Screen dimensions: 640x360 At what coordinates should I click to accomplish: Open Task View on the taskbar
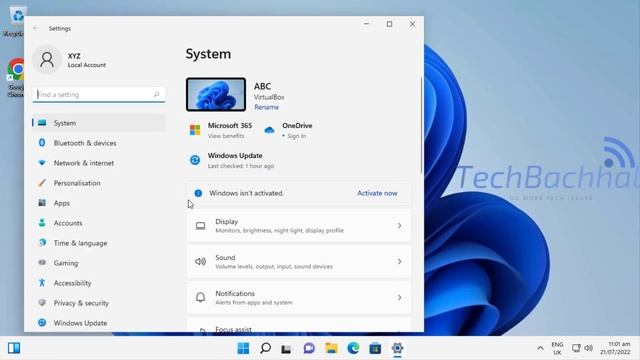pyautogui.click(x=286, y=348)
